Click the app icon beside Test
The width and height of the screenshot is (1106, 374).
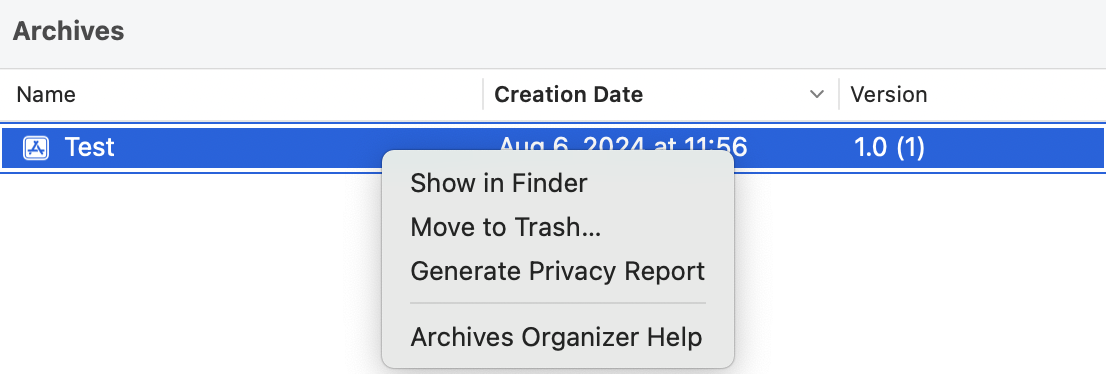36,148
